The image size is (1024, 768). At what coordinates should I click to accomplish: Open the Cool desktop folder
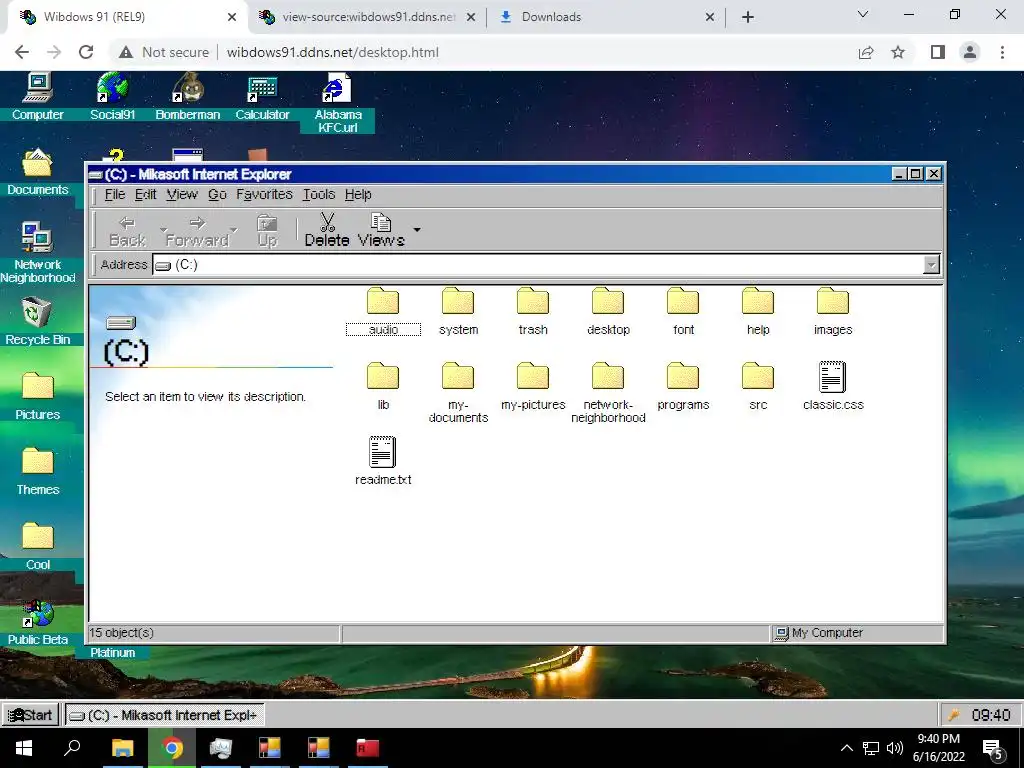[x=37, y=547]
